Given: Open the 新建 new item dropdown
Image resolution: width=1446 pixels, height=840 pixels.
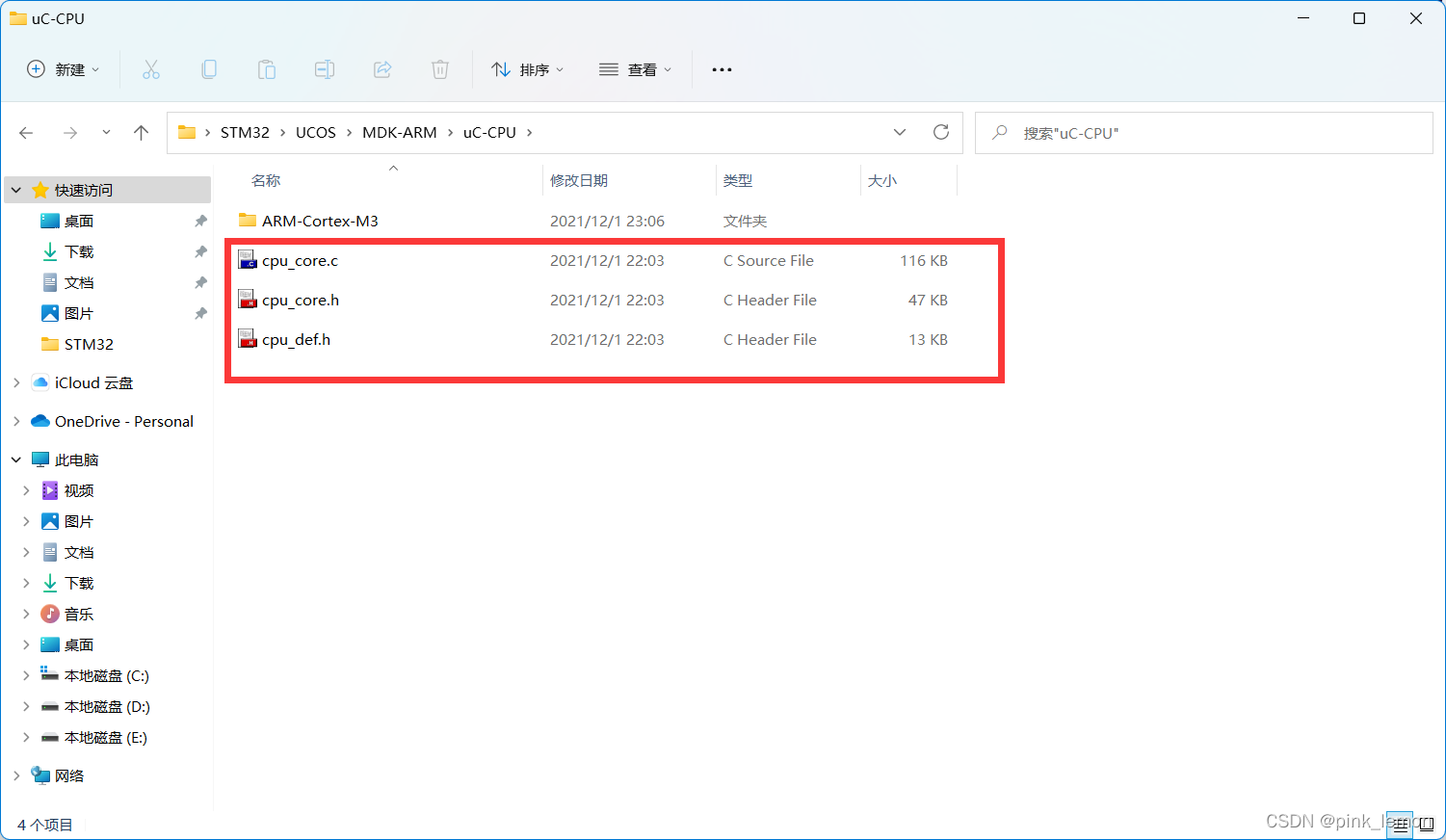Looking at the screenshot, I should point(62,68).
